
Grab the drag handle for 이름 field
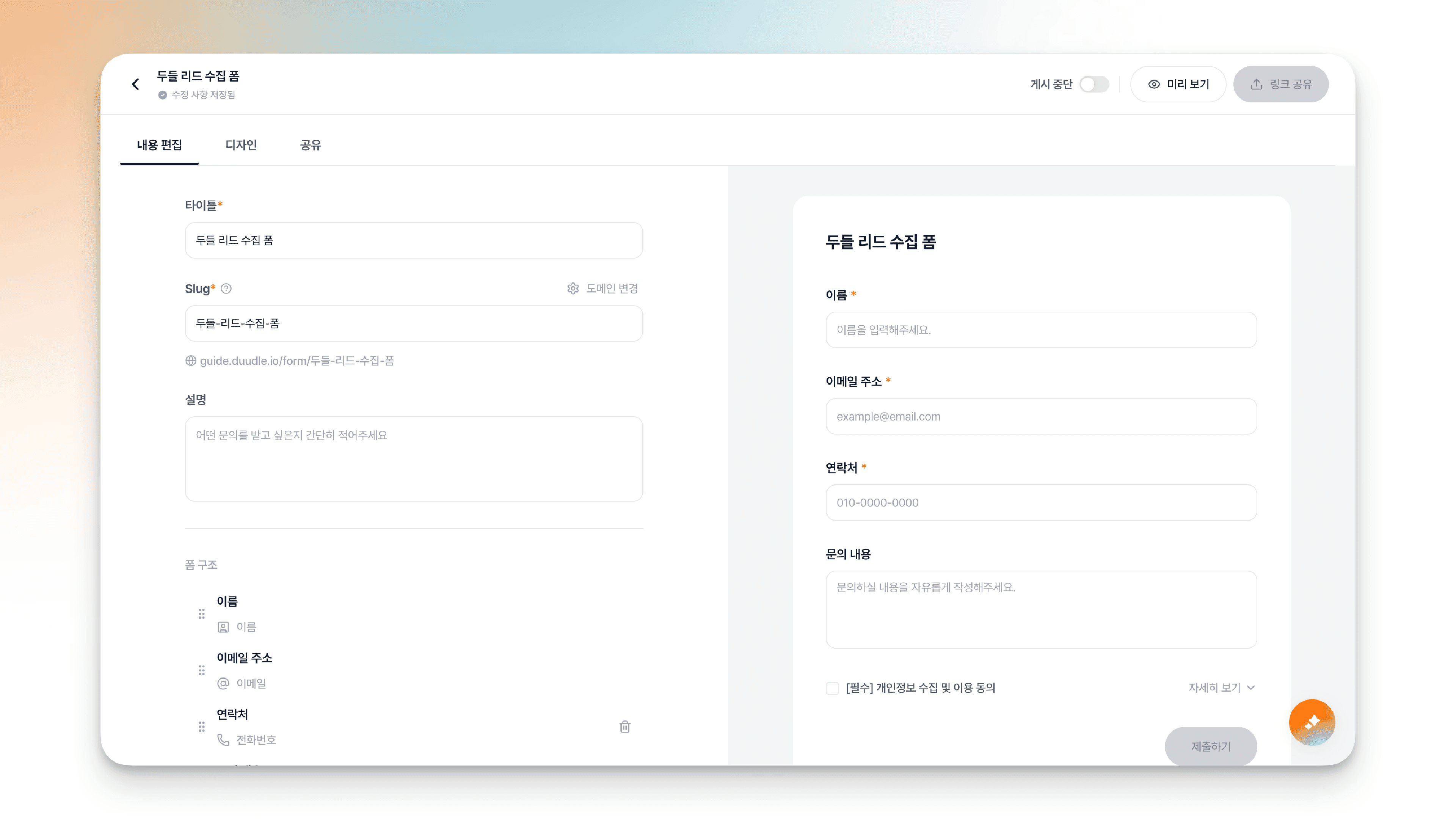pyautogui.click(x=201, y=614)
